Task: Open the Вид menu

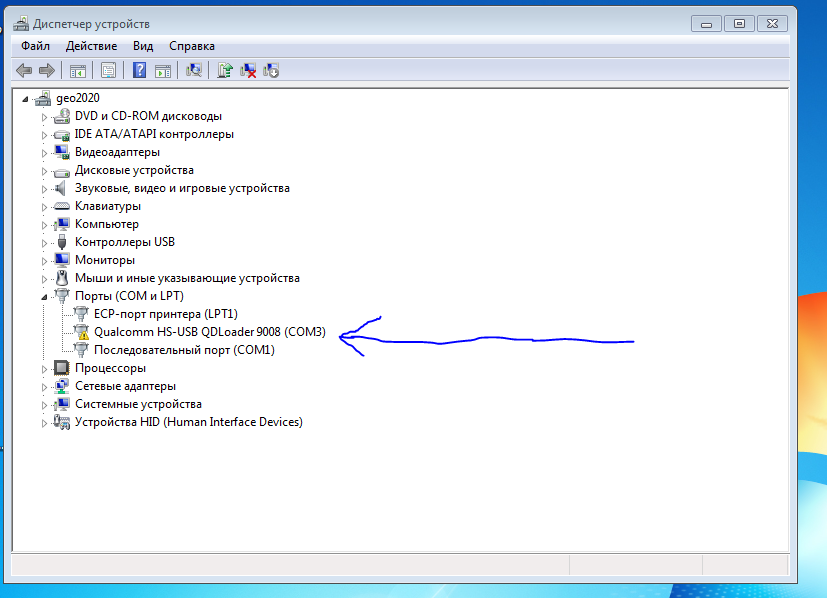Action: pyautogui.click(x=143, y=46)
